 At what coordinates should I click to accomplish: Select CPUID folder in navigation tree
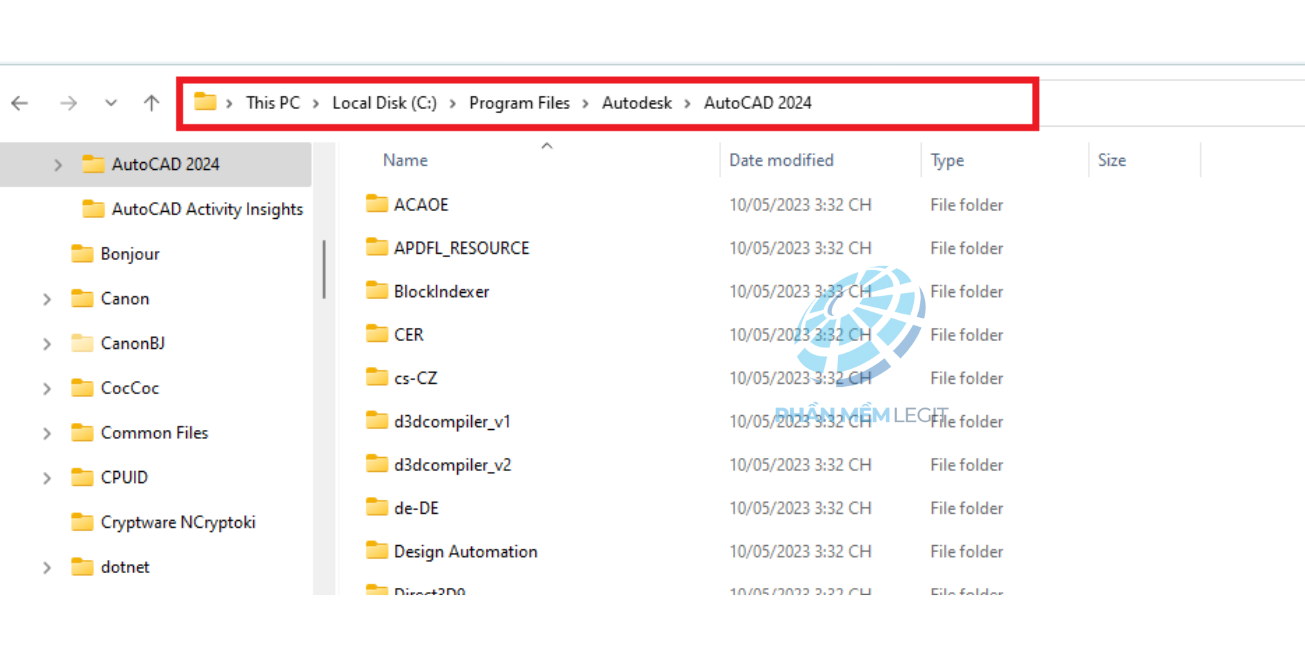(124, 477)
